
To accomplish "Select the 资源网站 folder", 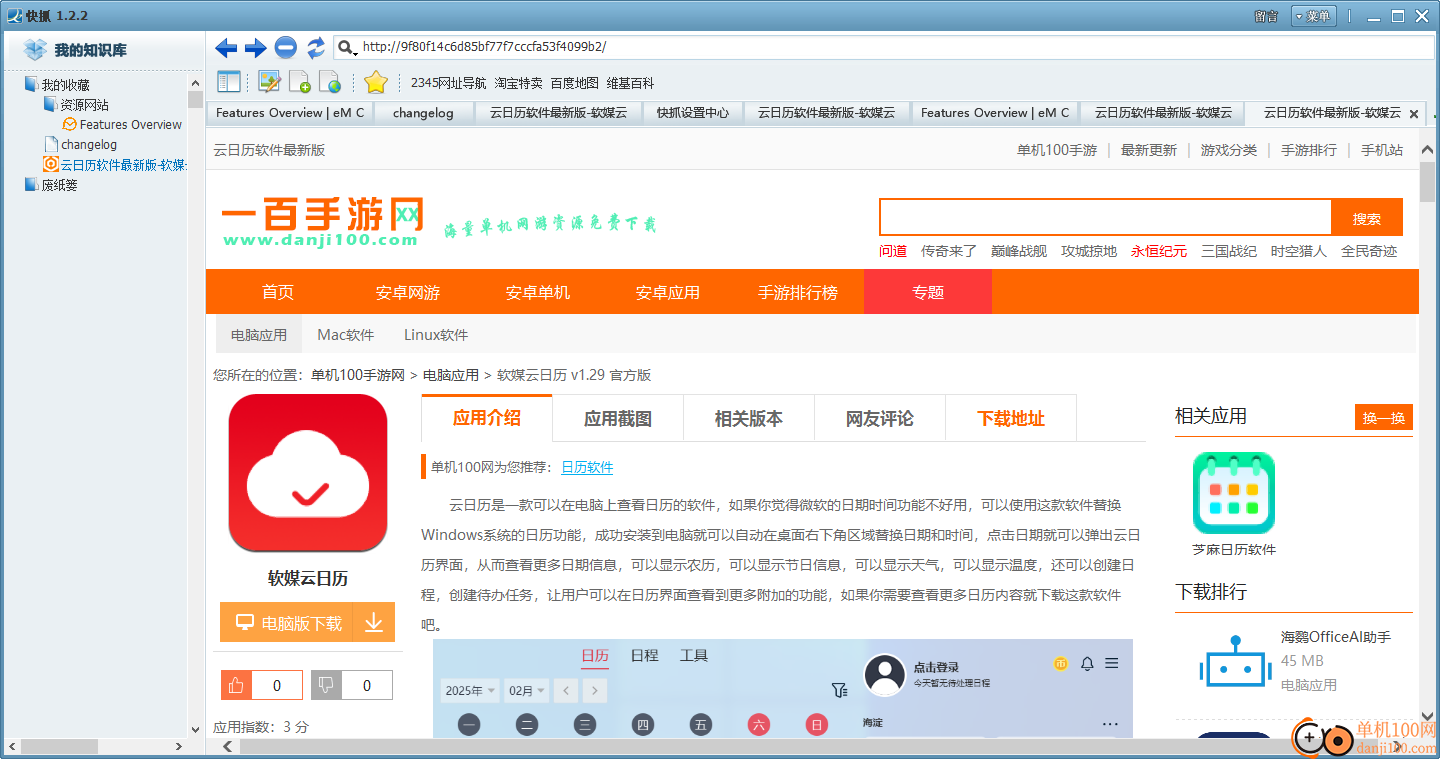I will (84, 105).
